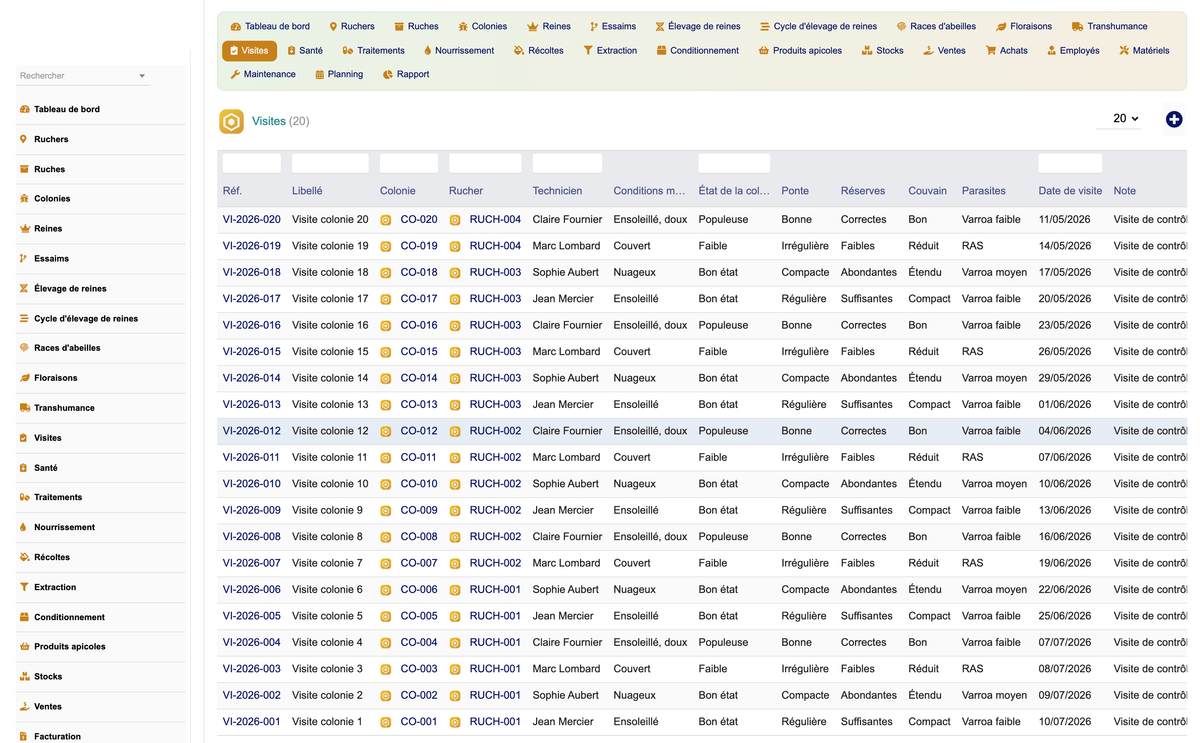Open Planning in top navigation
This screenshot has width=1200, height=743.
pyautogui.click(x=339, y=74)
